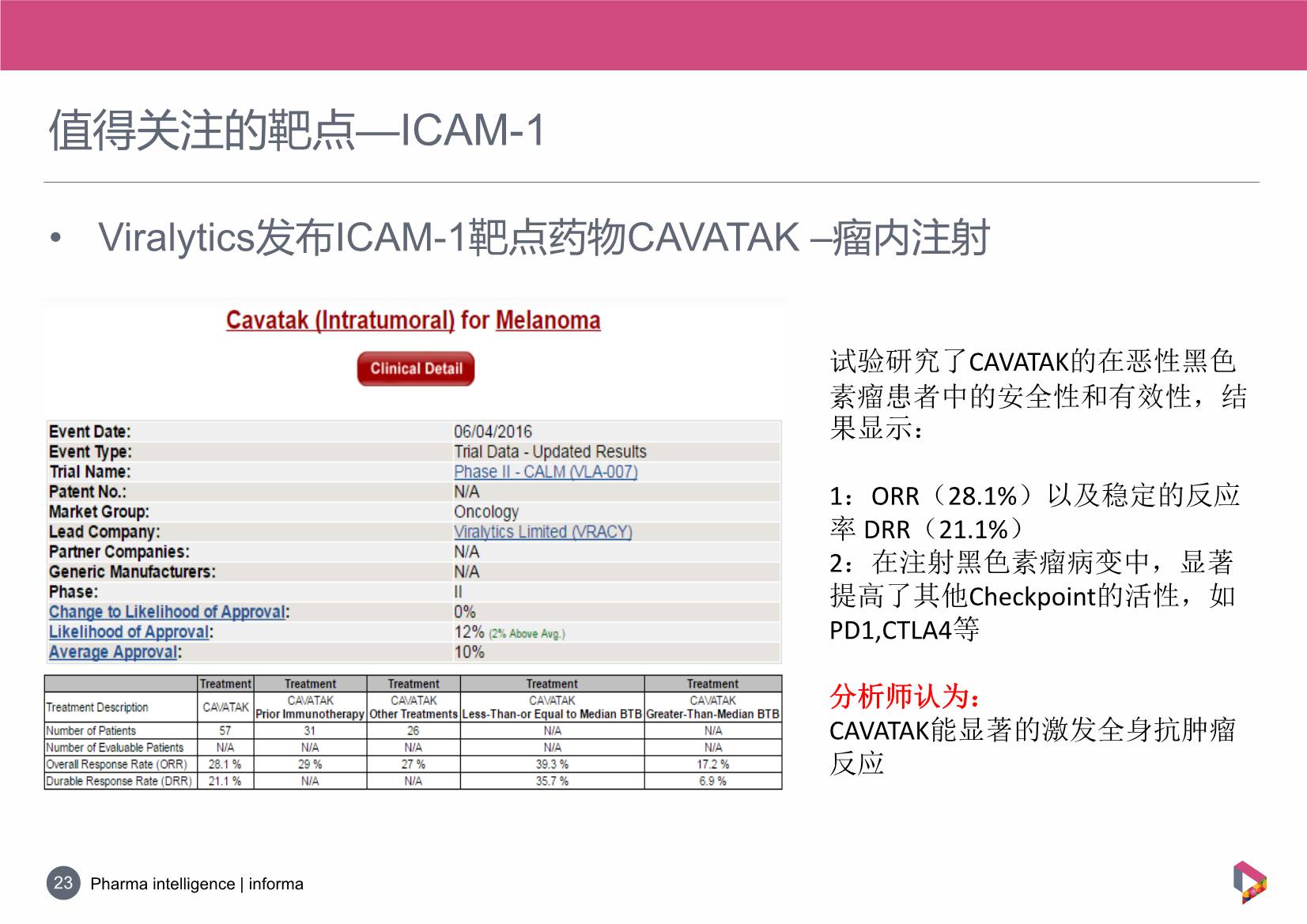Screen dimensions: 1307x924
Task: Click the 31 patients cell
Action: click(310, 731)
